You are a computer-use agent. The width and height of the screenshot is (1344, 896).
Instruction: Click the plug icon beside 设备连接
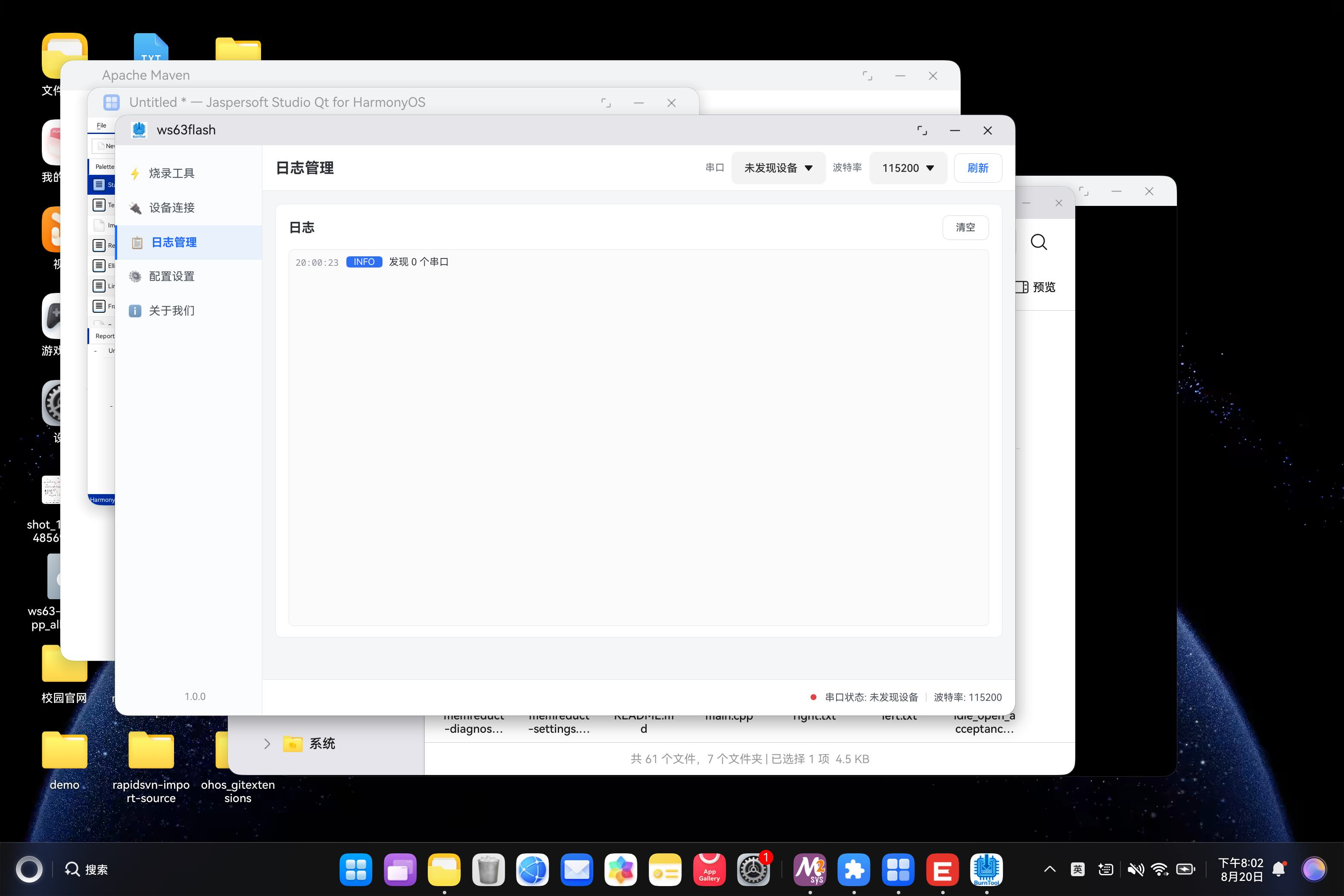tap(135, 208)
